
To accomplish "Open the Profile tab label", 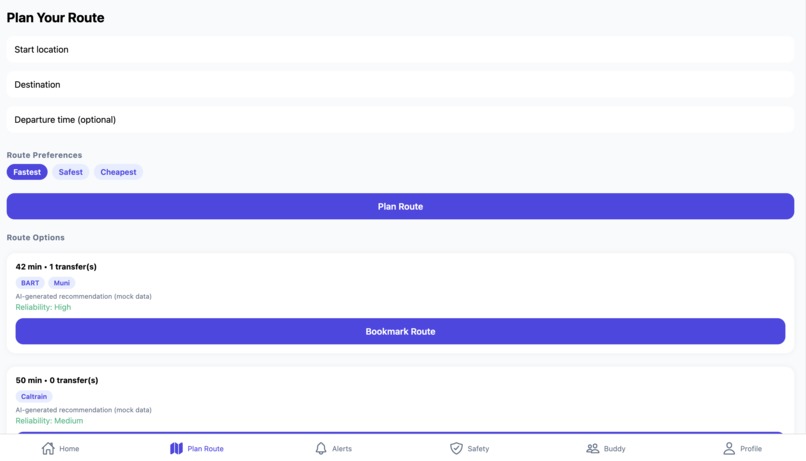I will [750, 449].
